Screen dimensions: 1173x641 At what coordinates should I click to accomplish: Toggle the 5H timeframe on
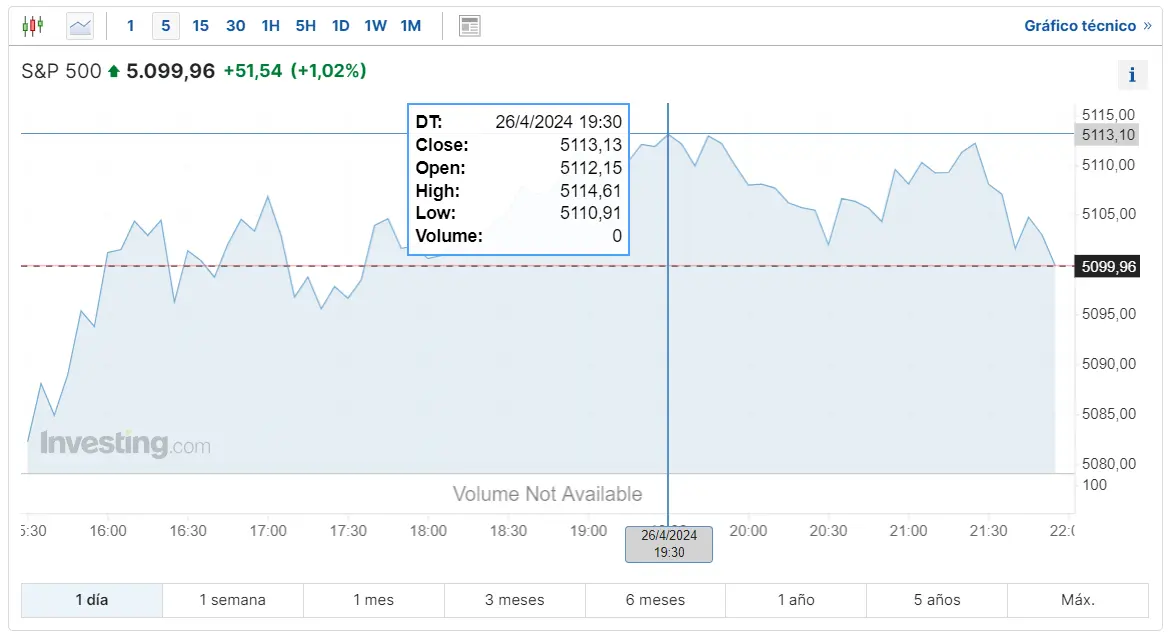coord(305,25)
